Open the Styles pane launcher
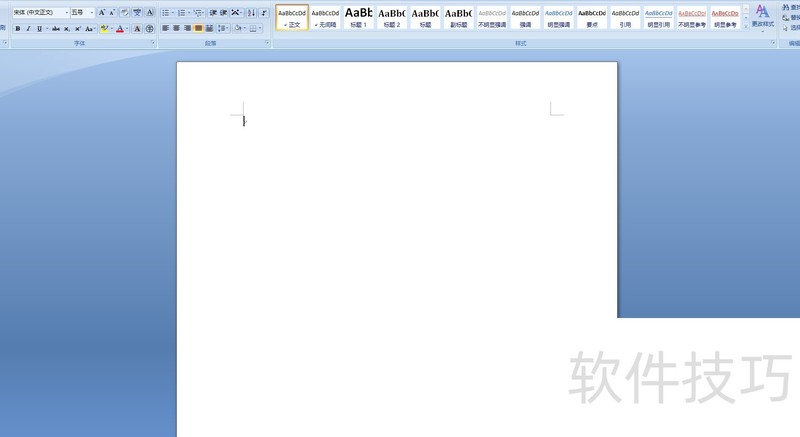Screen dimensions: 800x437 pos(773,43)
